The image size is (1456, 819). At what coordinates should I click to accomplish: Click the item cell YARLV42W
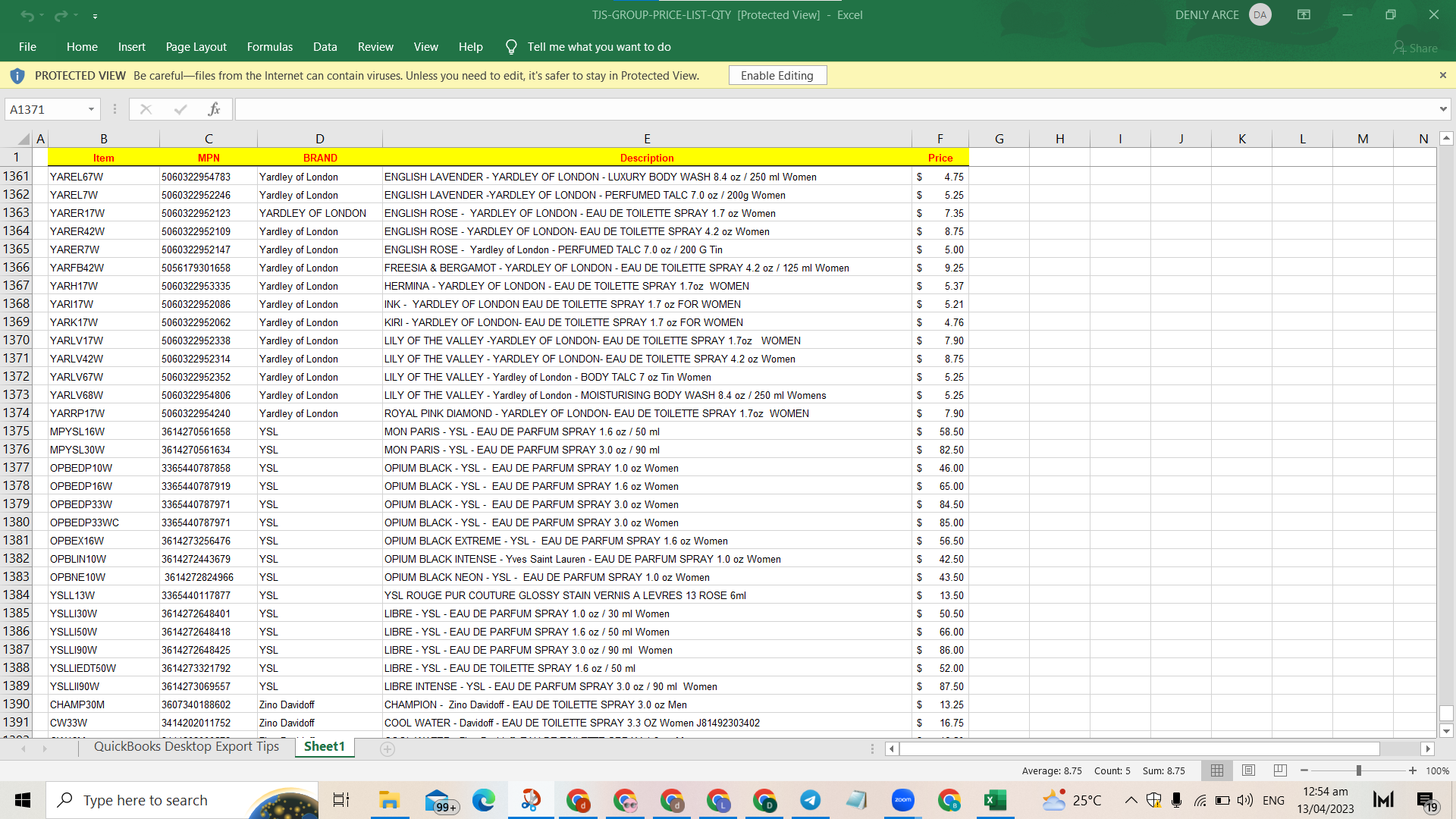coord(104,359)
